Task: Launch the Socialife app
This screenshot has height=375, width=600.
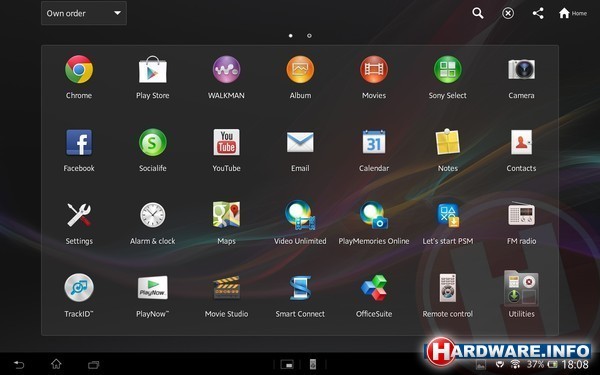Action: tap(153, 142)
